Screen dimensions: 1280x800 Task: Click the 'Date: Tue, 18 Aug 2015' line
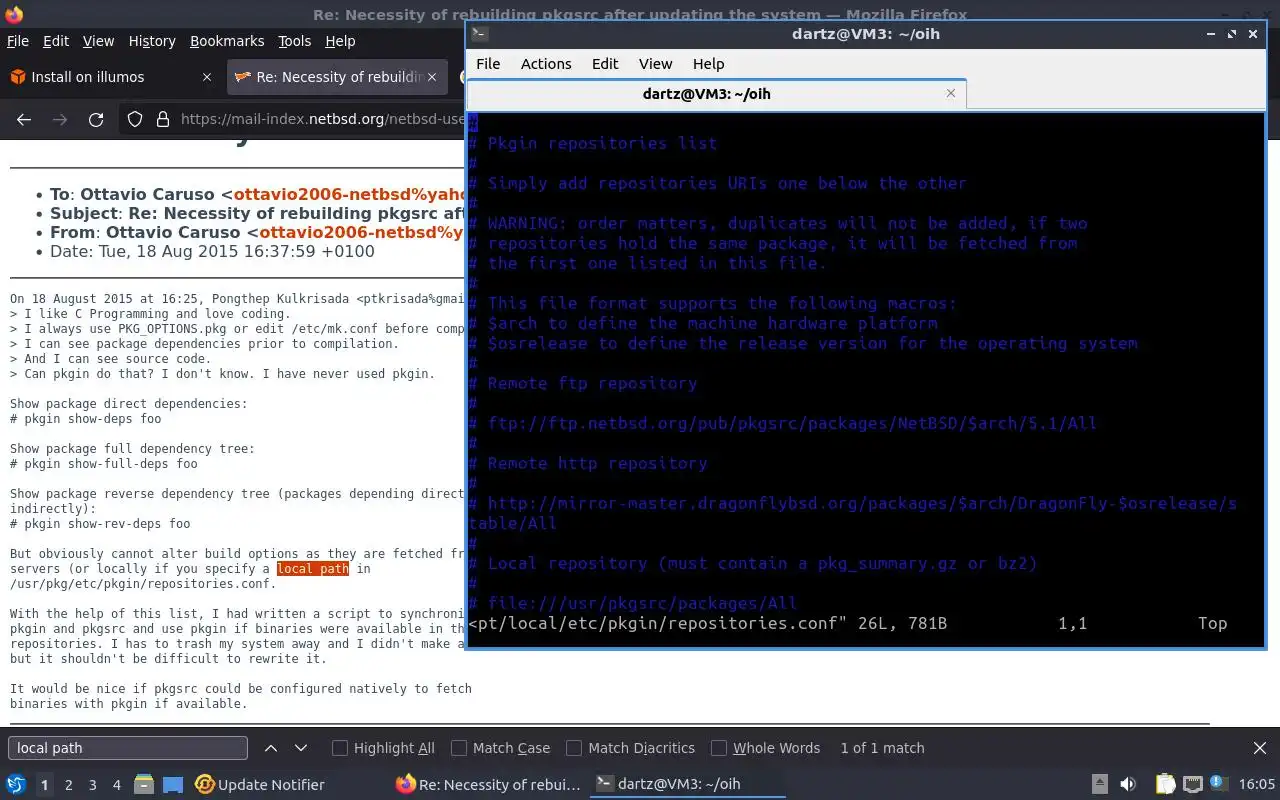[x=212, y=251]
